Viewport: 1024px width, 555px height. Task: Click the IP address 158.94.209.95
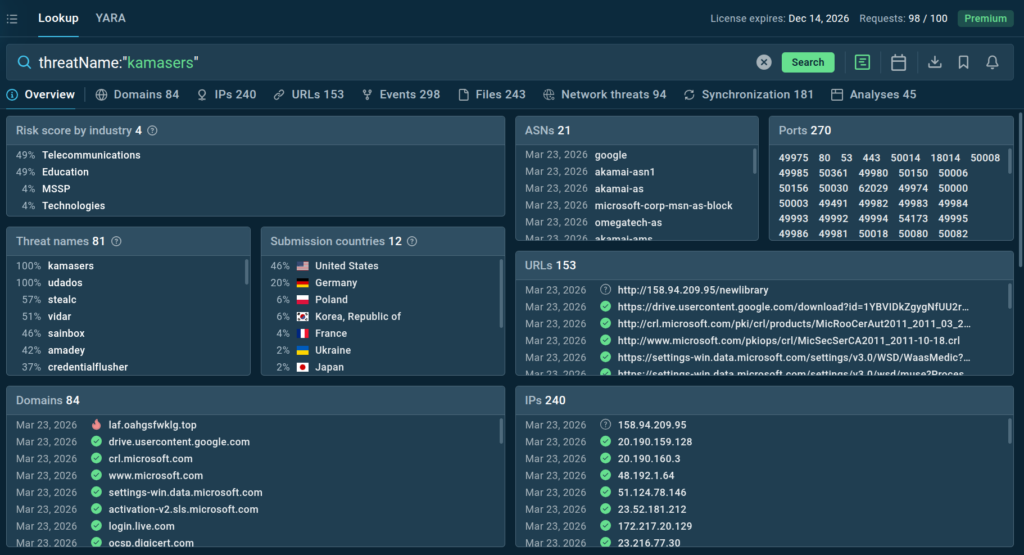[x=651, y=425]
